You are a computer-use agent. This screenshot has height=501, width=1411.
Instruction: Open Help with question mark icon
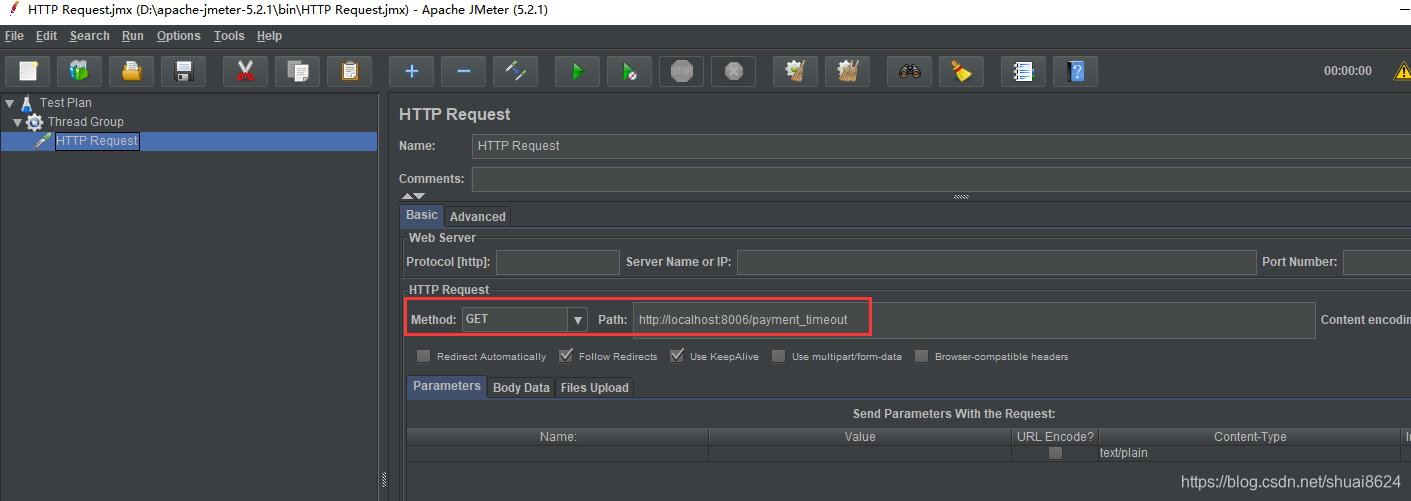pos(1075,71)
